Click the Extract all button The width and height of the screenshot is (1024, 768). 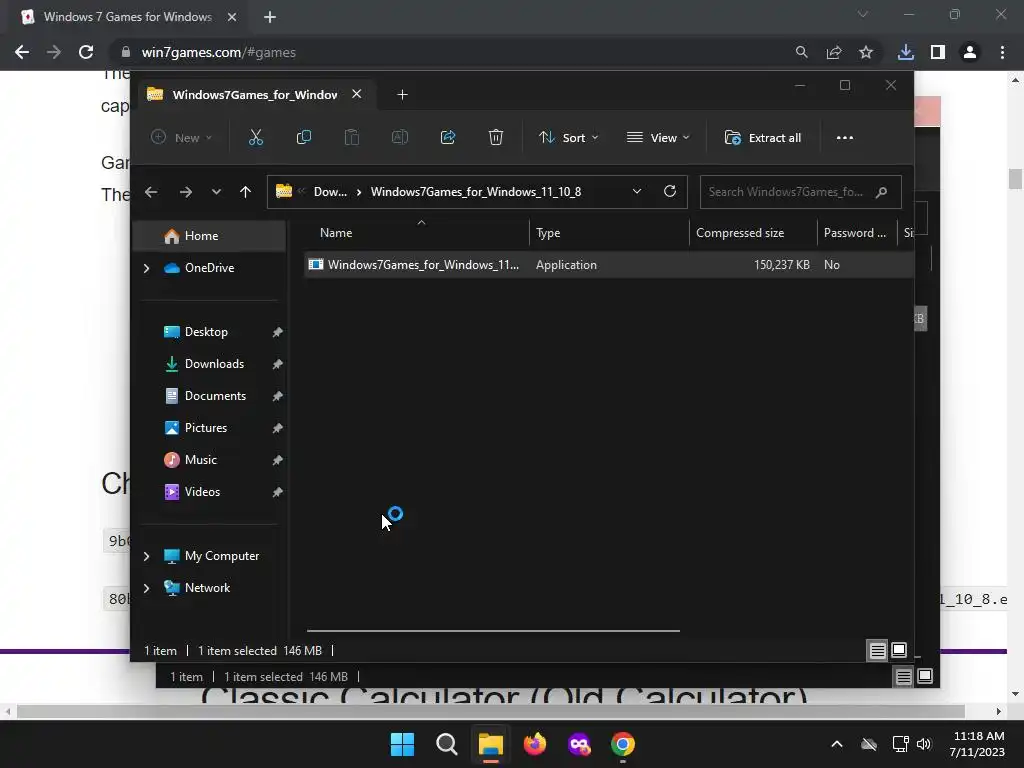pyautogui.click(x=763, y=138)
